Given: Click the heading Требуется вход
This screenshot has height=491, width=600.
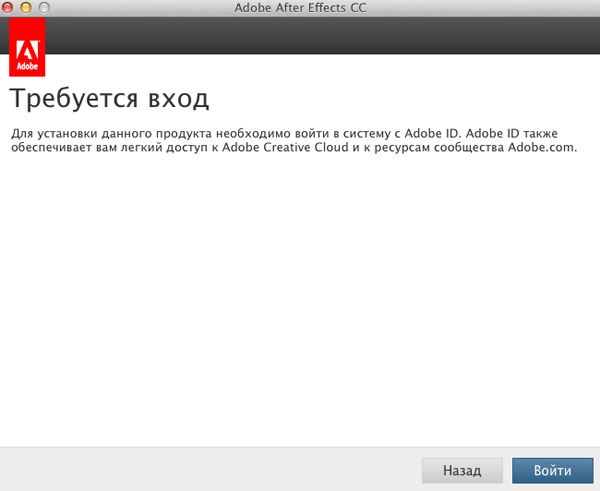Looking at the screenshot, I should click(x=109, y=99).
